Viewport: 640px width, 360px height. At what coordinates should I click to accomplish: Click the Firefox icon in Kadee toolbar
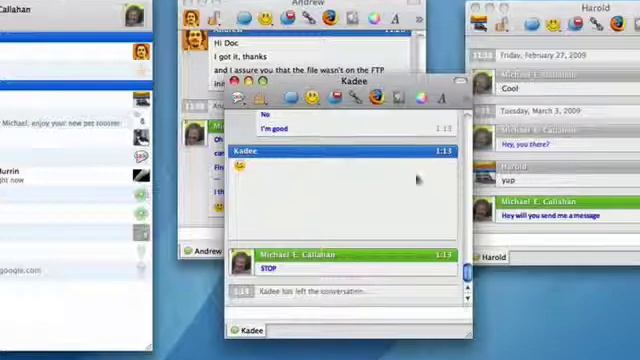[377, 98]
